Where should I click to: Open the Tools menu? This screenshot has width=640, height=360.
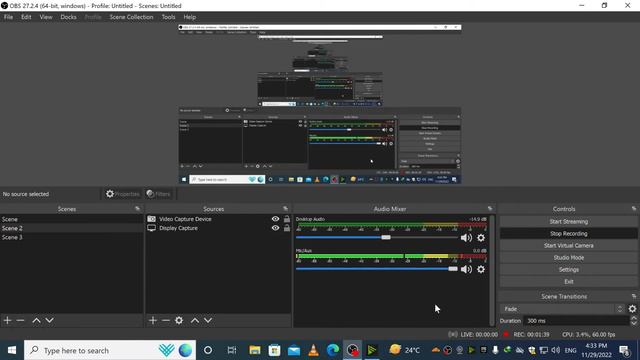pos(168,17)
